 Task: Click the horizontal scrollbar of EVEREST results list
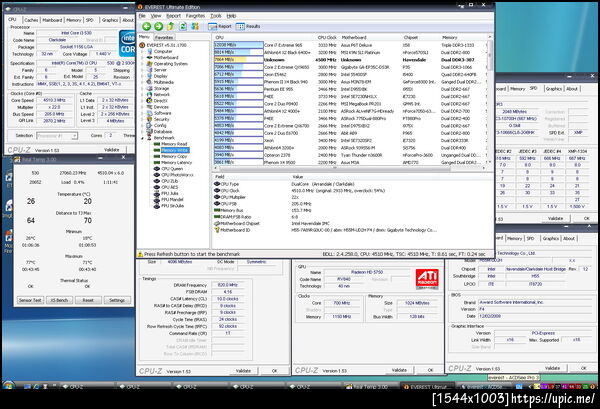pyautogui.click(x=349, y=168)
